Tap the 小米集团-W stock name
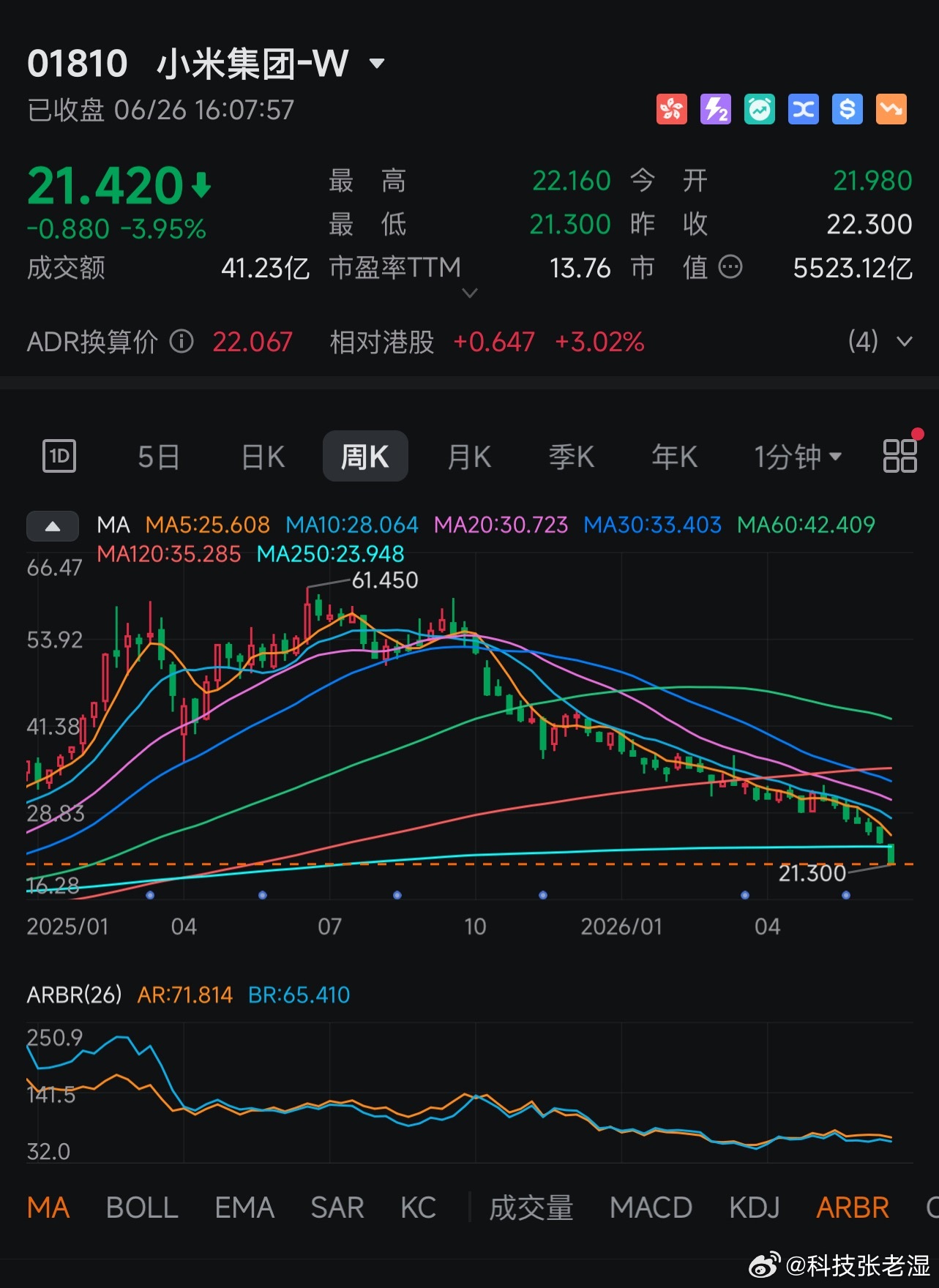This screenshot has height=1288, width=939. click(253, 64)
